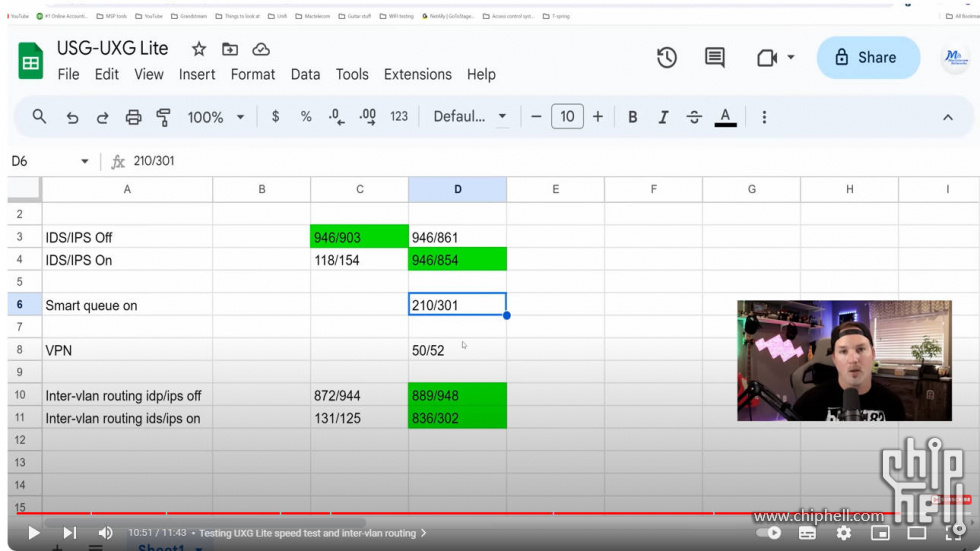
Task: Activate the paint format tool
Action: click(x=163, y=117)
